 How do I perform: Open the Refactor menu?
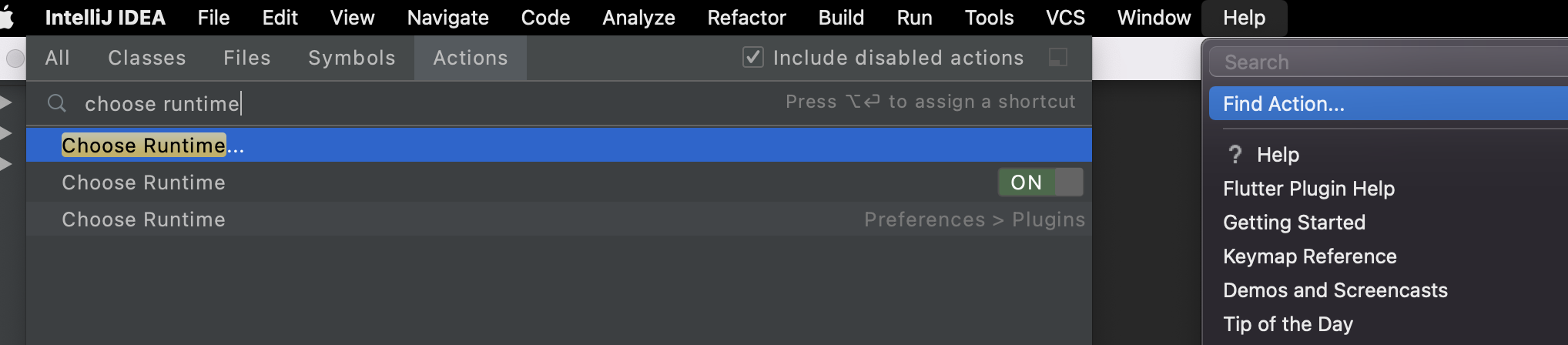tap(746, 18)
